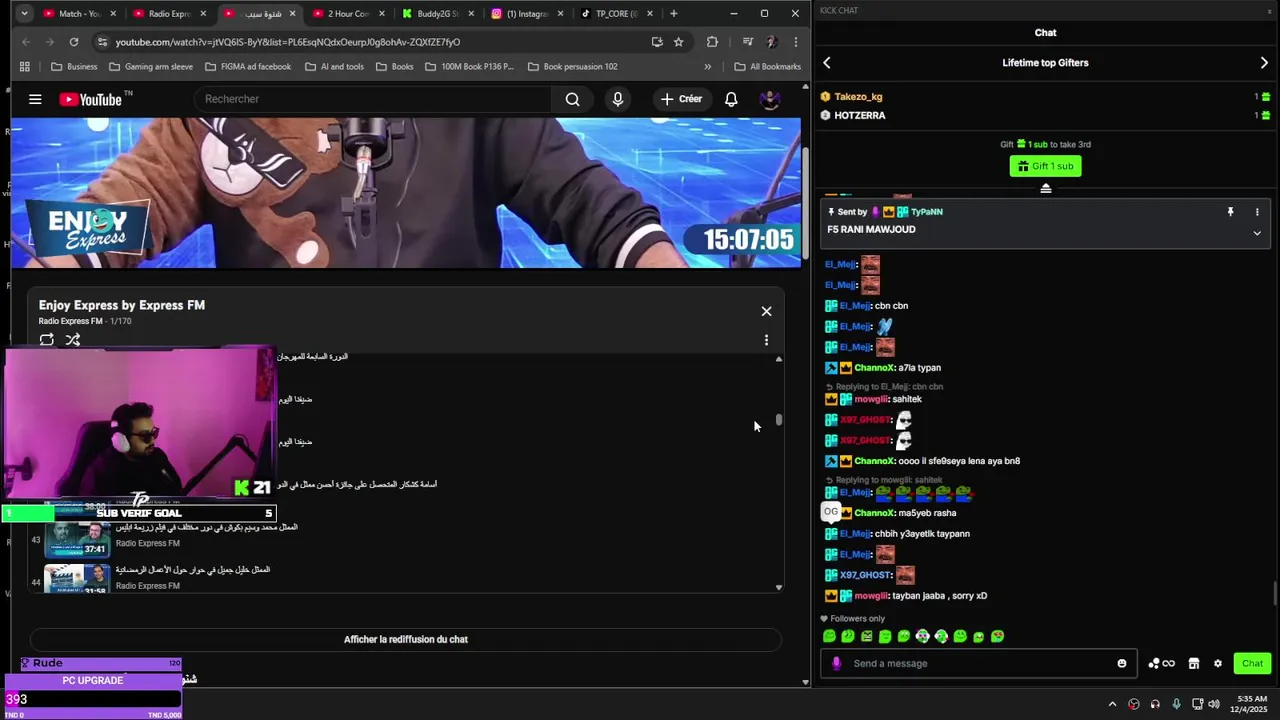
Task: Open the AI and tools bookmark folder
Action: (334, 67)
